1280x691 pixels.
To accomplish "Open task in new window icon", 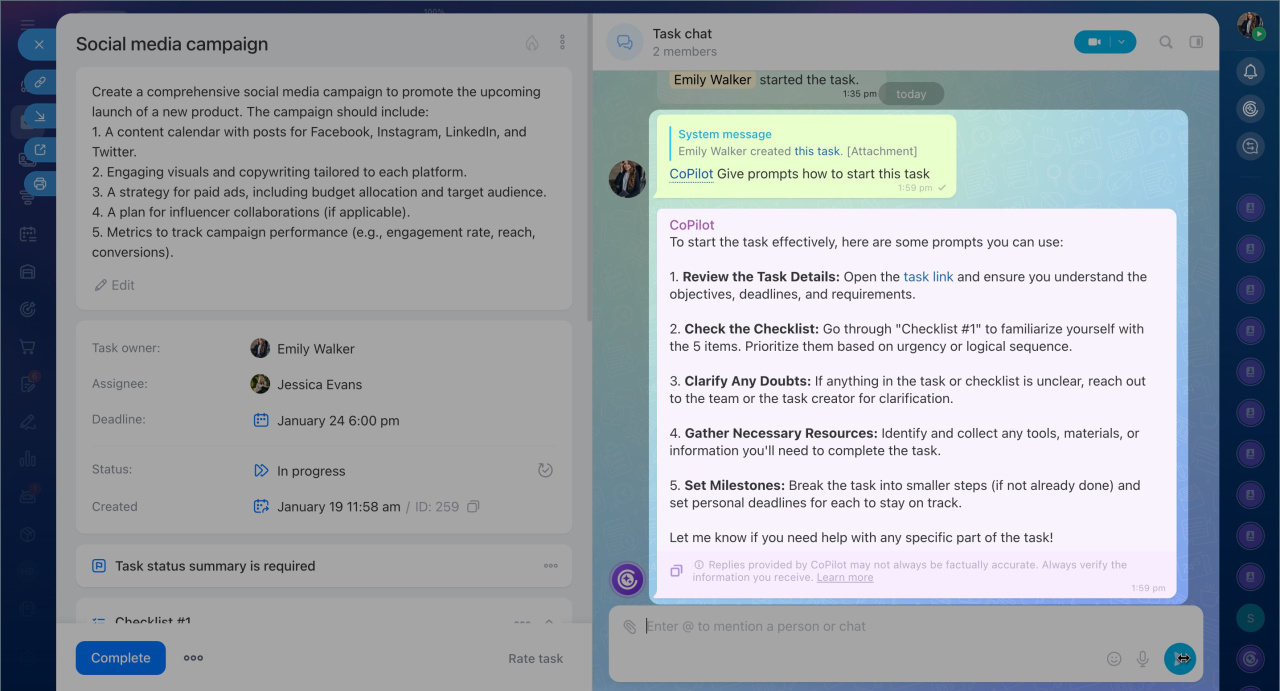I will (40, 150).
